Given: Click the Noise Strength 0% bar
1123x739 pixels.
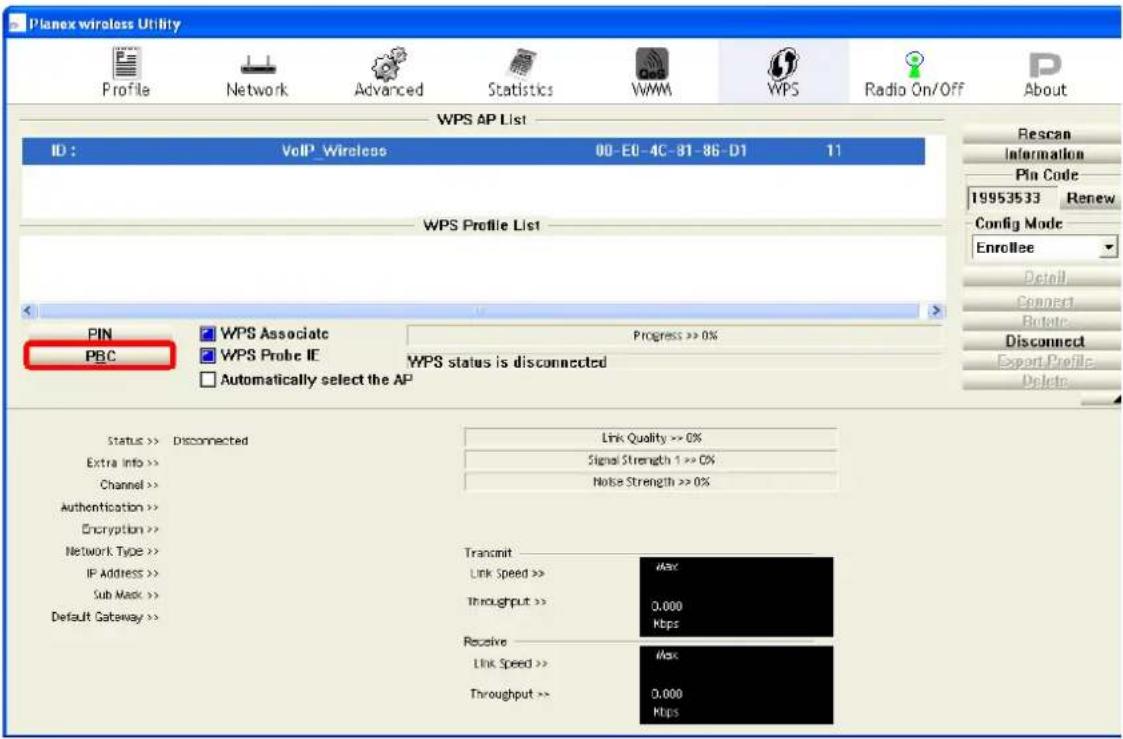Looking at the screenshot, I should point(650,482).
